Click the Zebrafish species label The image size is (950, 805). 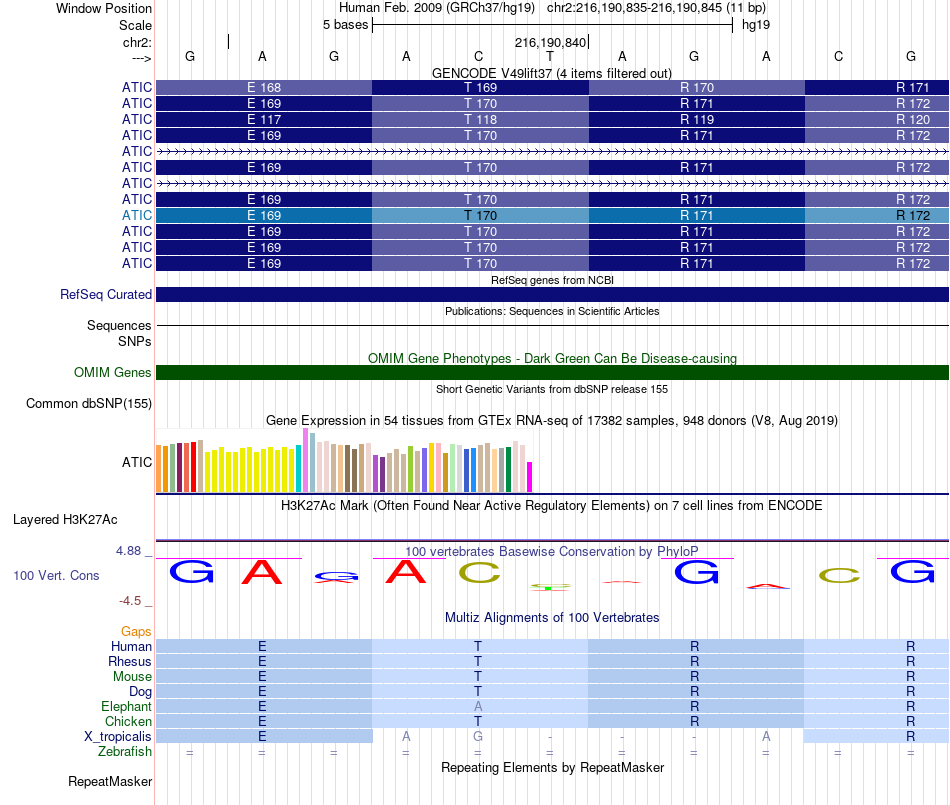[x=125, y=751]
